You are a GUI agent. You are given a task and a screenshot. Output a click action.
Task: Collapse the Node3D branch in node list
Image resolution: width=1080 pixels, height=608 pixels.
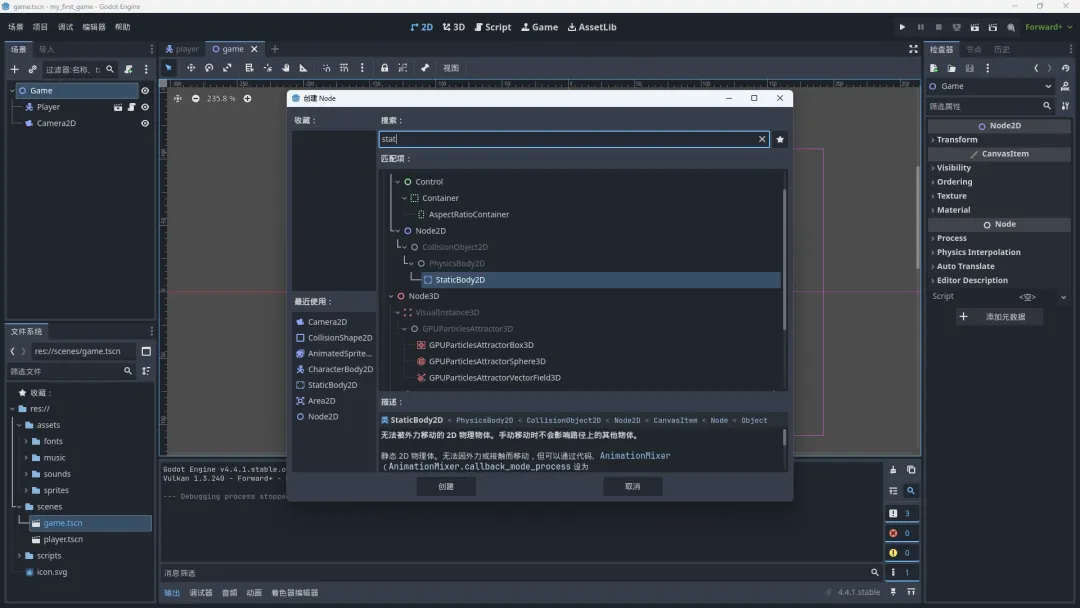point(391,296)
